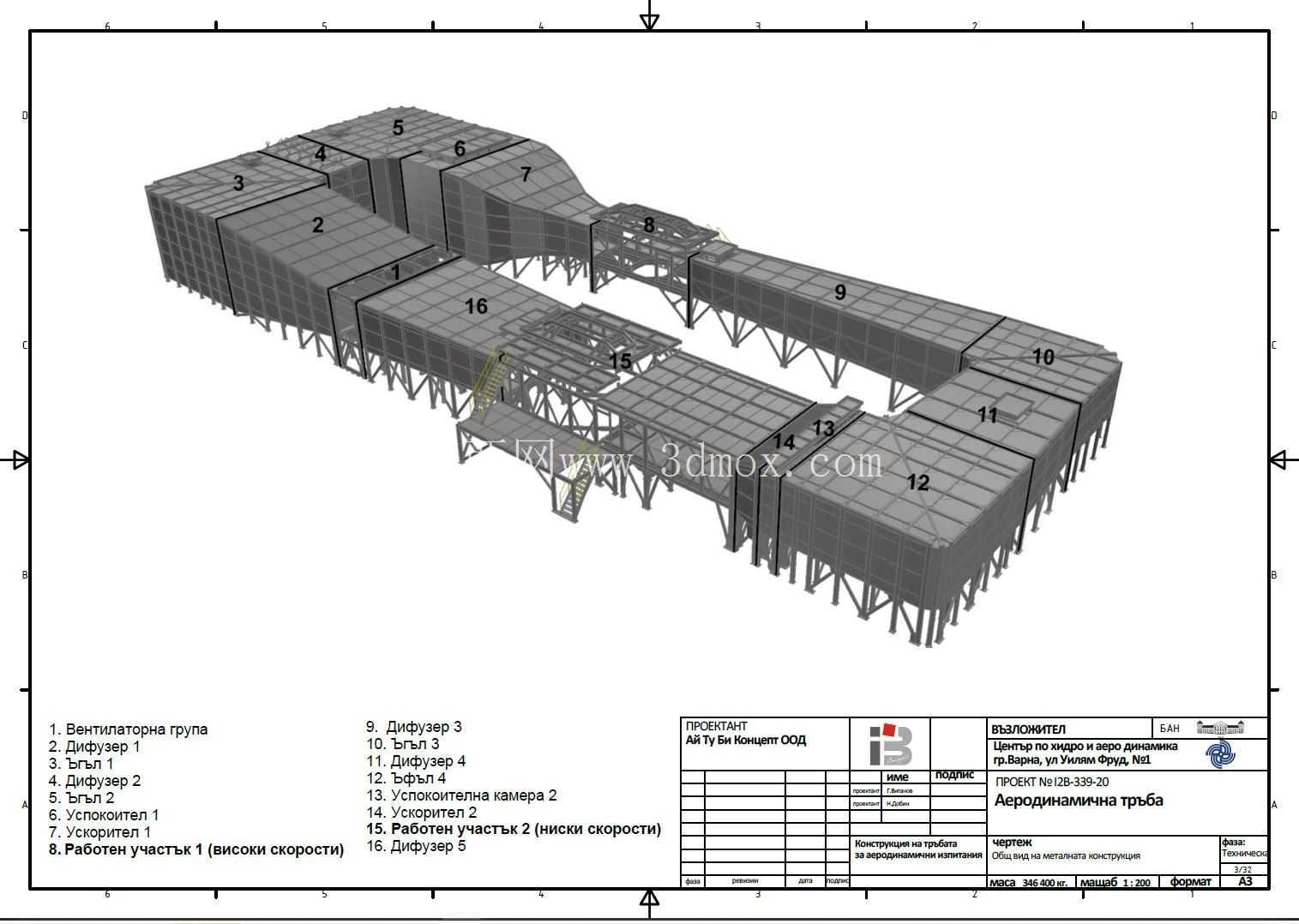Screen dimensions: 1299x924
Task: Select legend entry '3. Ъгъл 1'
Action: [x=81, y=764]
